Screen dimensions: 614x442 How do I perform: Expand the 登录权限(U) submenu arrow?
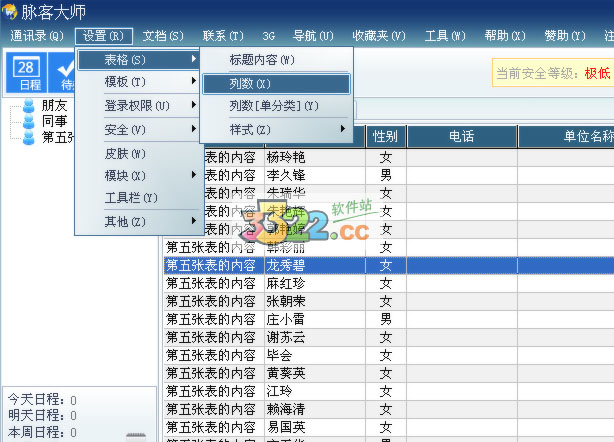tap(194, 105)
